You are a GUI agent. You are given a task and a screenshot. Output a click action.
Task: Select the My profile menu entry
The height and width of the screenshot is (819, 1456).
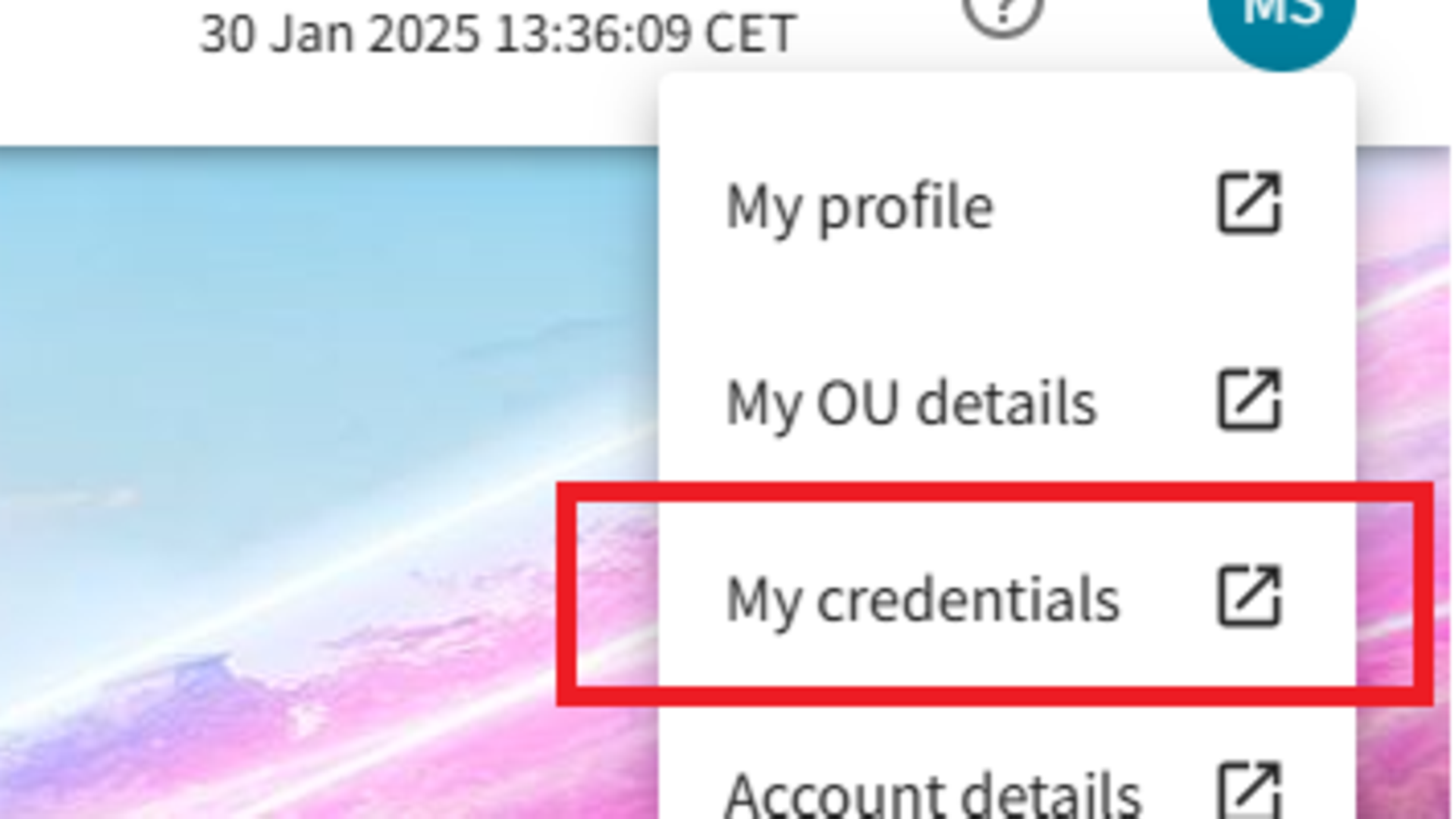tap(859, 206)
